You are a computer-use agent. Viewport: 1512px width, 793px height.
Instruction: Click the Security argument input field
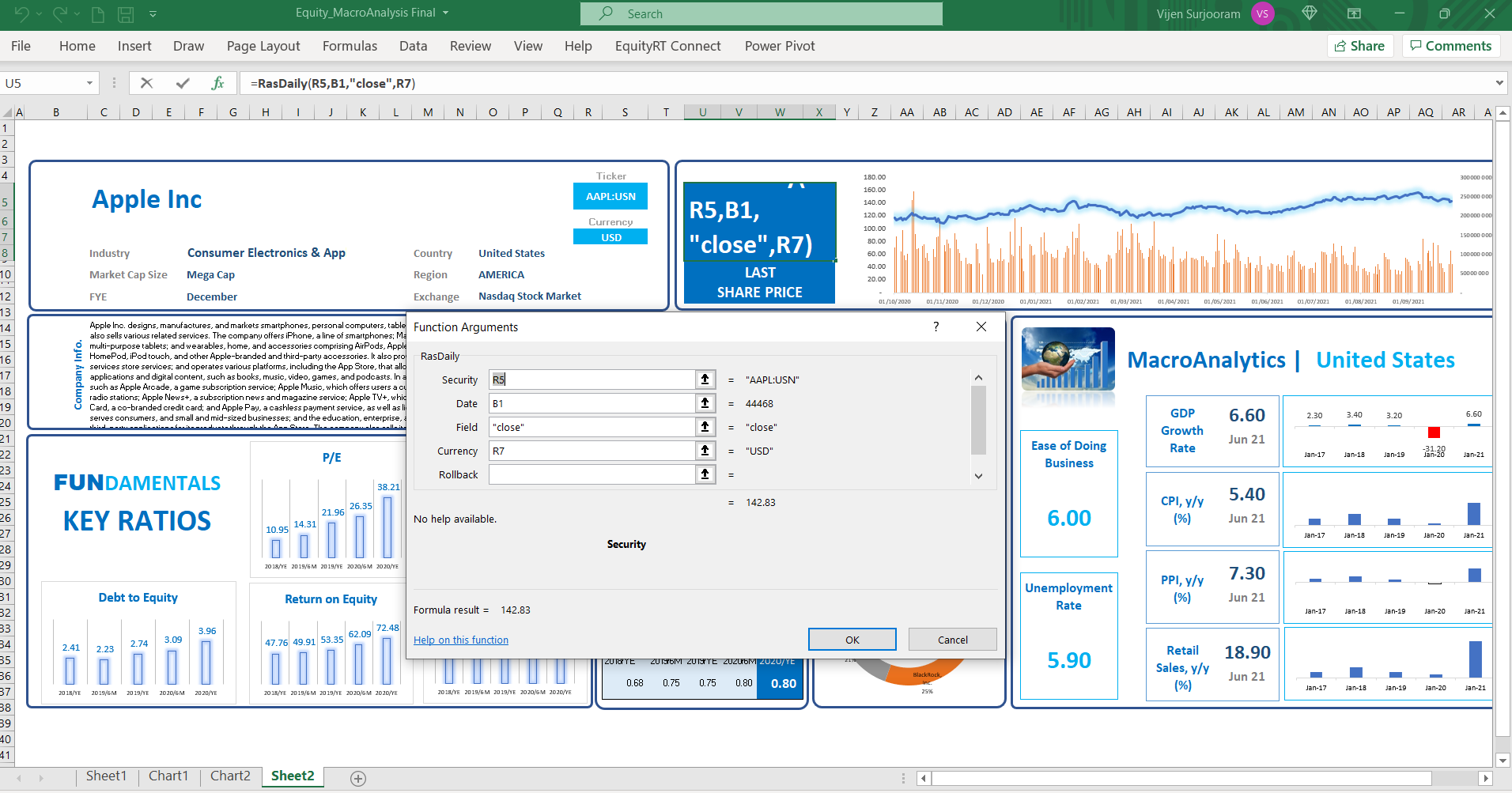(x=592, y=380)
